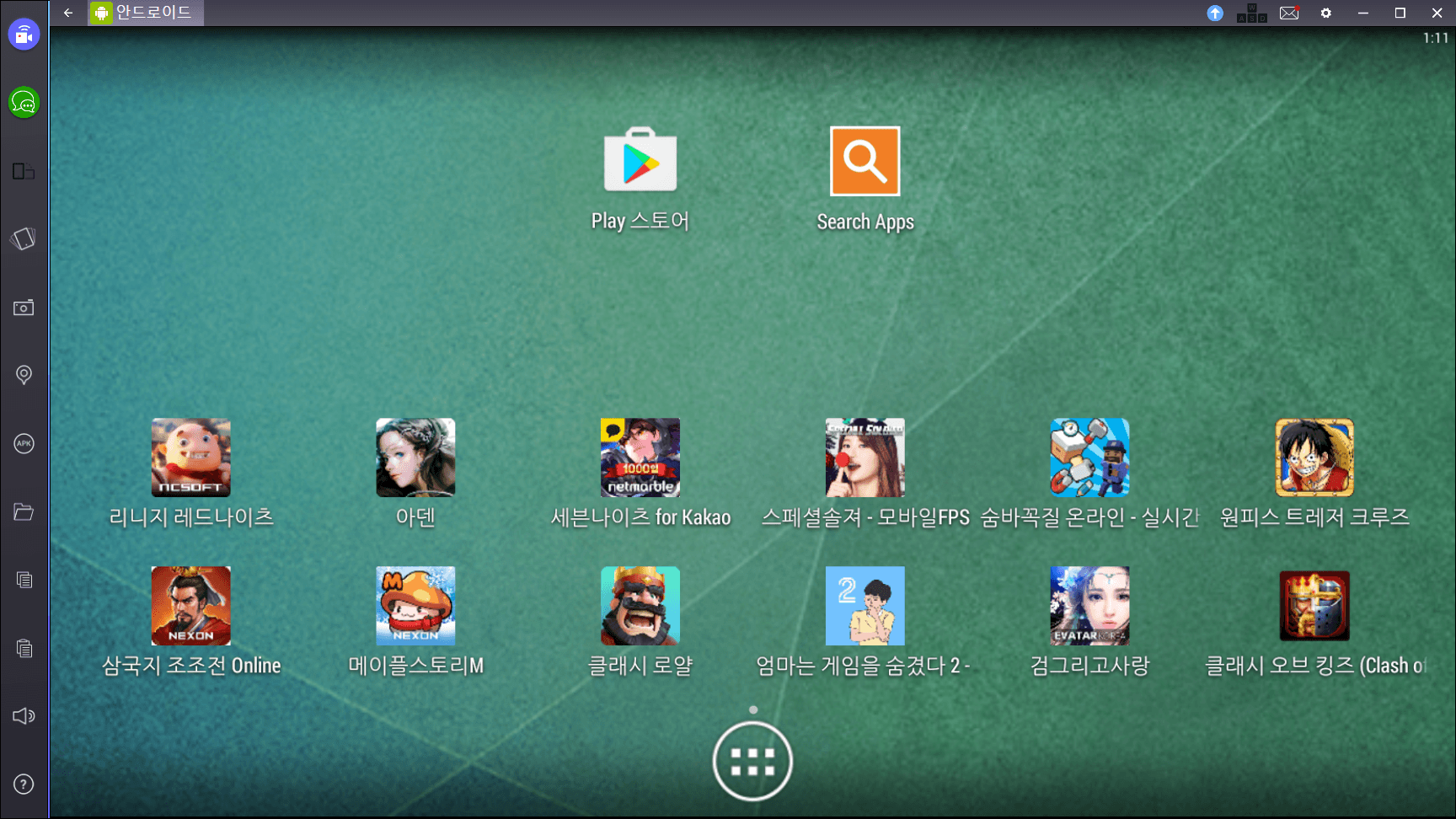This screenshot has height=819, width=1456.
Task: Maximize the emulator window
Action: (x=1400, y=13)
